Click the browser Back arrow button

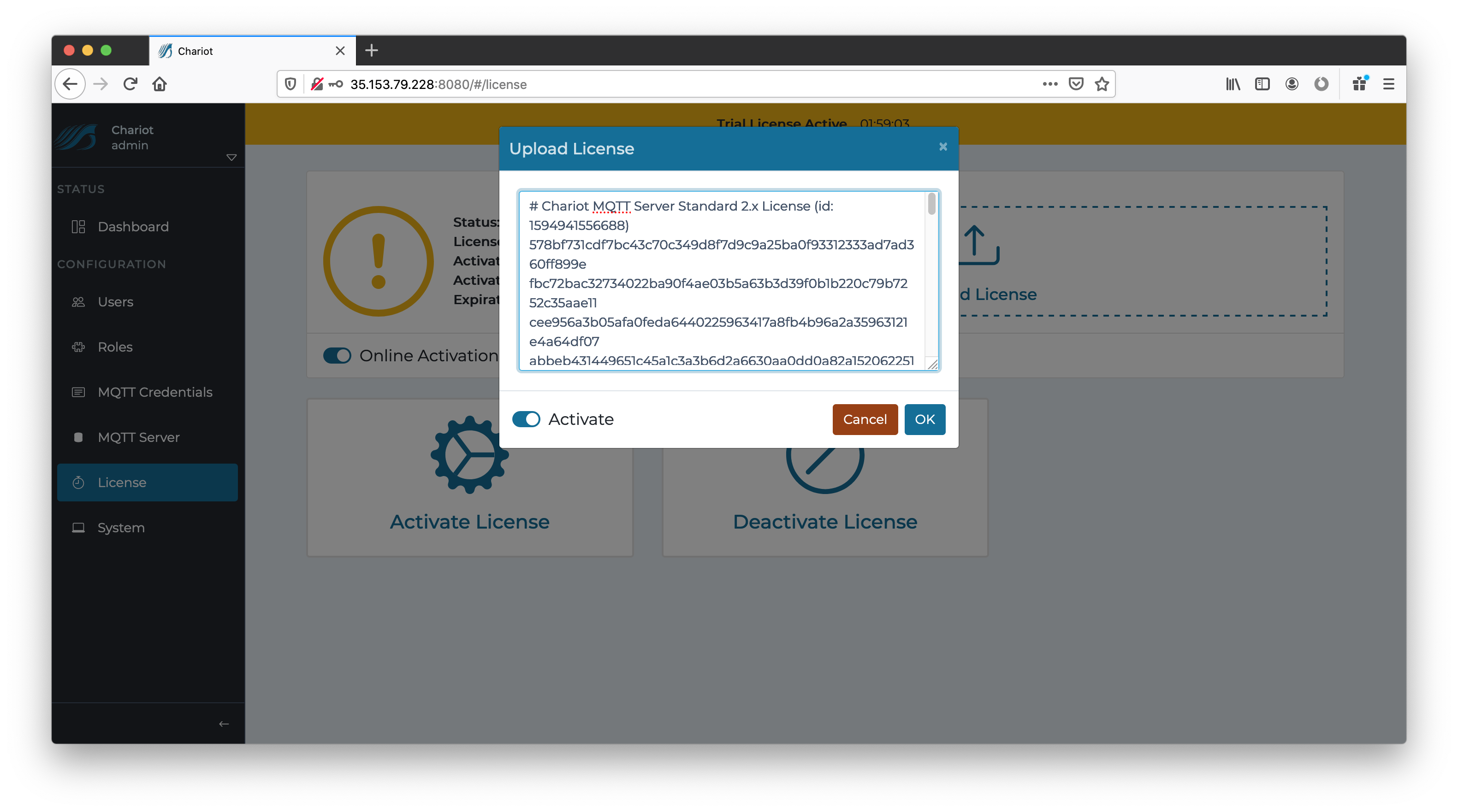(70, 84)
